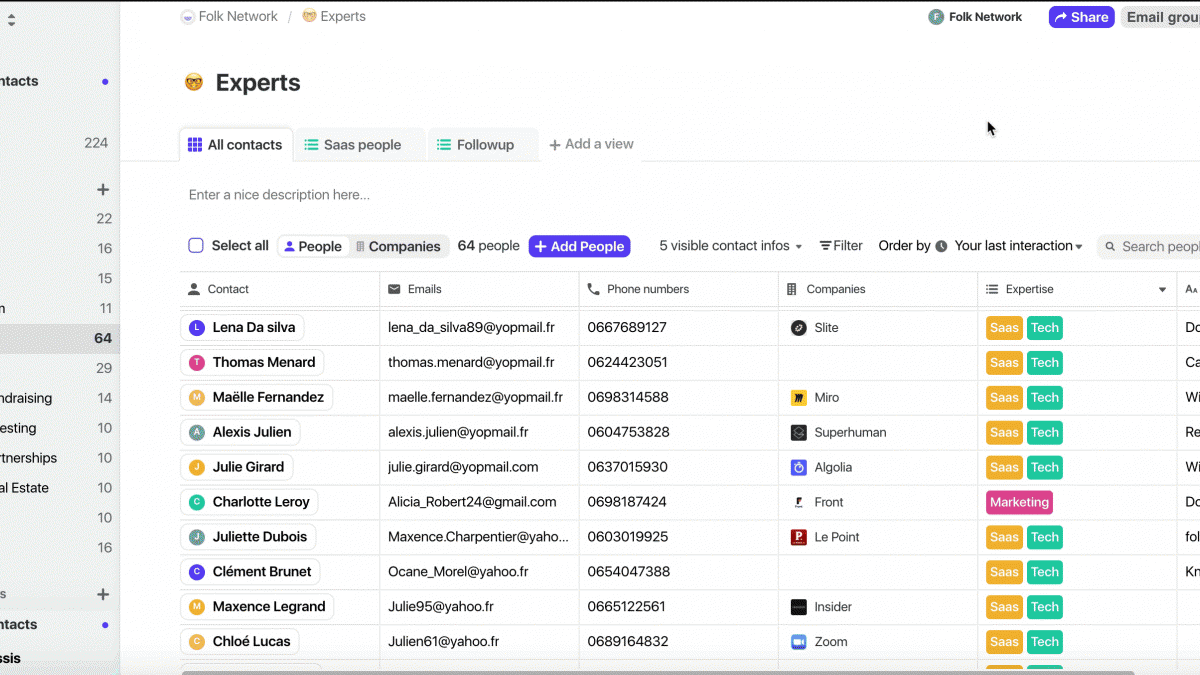Click the Miro company logo icon

pos(798,398)
